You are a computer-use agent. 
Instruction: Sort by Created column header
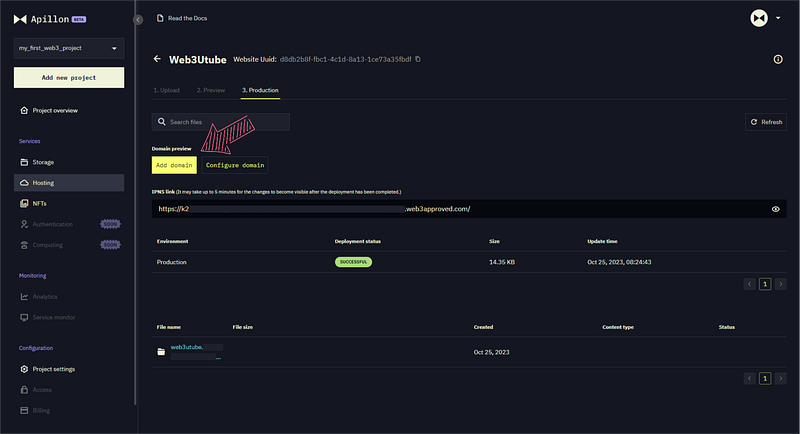pyautogui.click(x=483, y=327)
